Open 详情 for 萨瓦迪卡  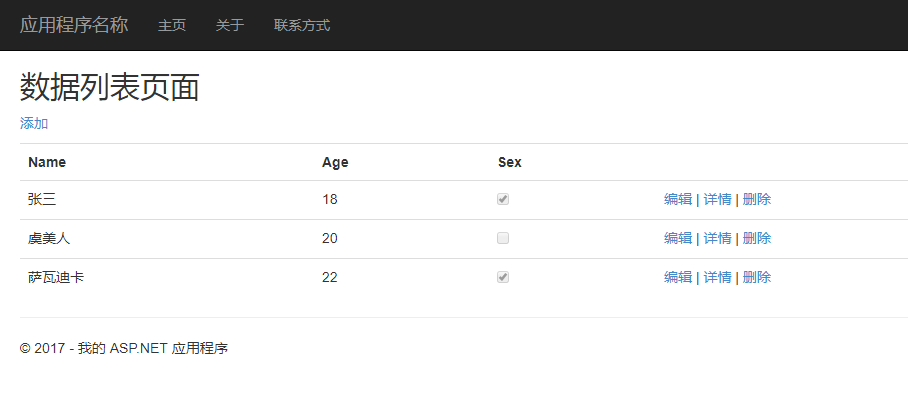(x=717, y=277)
